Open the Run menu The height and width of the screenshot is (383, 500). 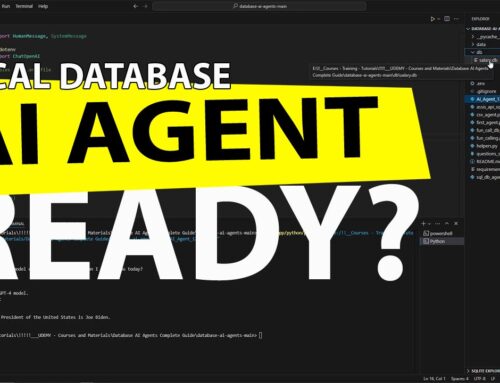coord(6,6)
